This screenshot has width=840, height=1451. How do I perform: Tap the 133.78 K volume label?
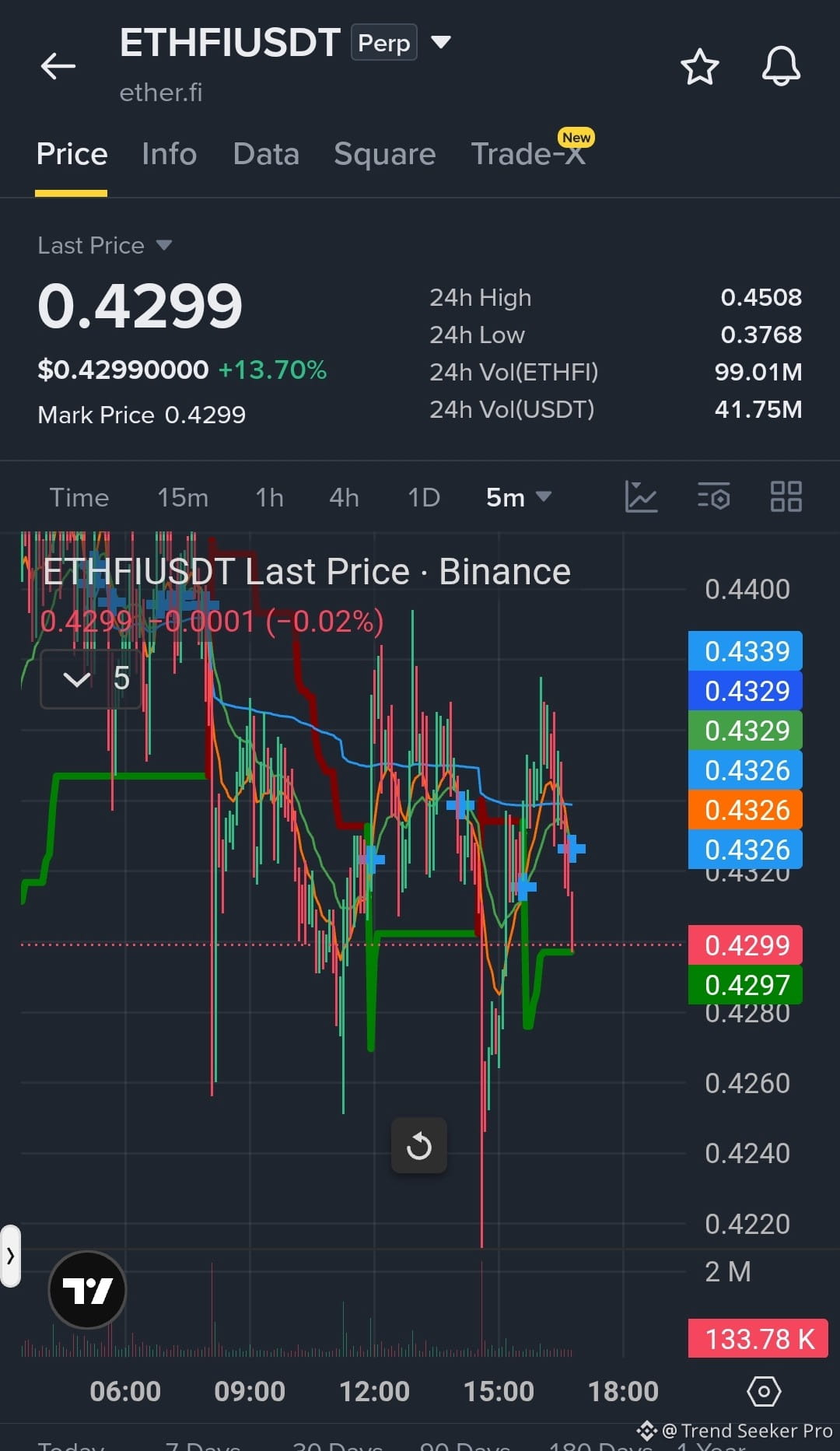point(758,1339)
